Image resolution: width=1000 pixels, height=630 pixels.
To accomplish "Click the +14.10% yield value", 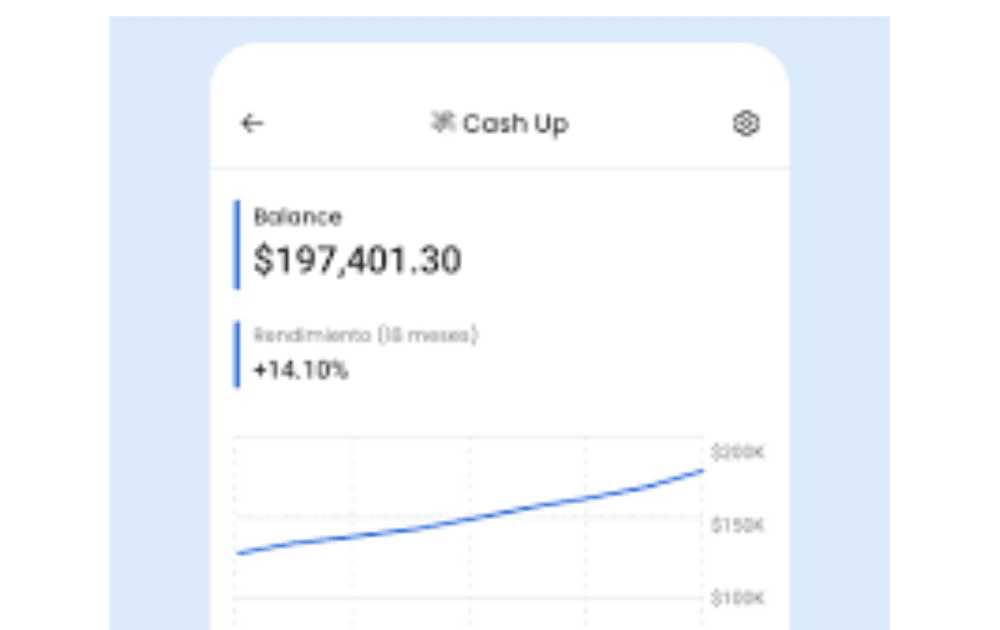I will coord(301,370).
